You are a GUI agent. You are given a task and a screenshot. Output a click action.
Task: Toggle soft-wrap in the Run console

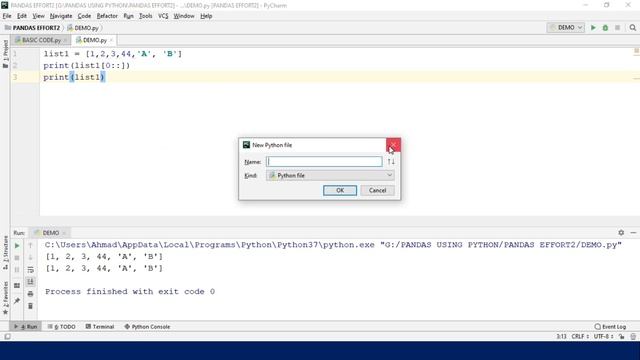[x=30, y=270]
